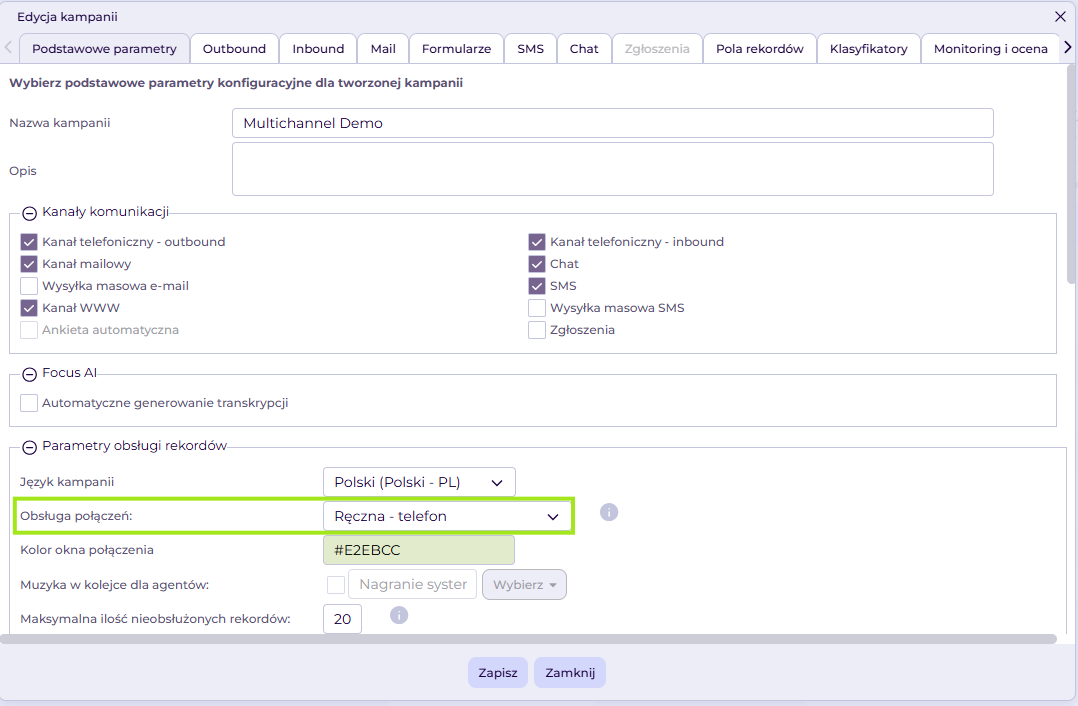Image resolution: width=1078 pixels, height=706 pixels.
Task: Open the Wybierz dropdown button
Action: pos(525,584)
